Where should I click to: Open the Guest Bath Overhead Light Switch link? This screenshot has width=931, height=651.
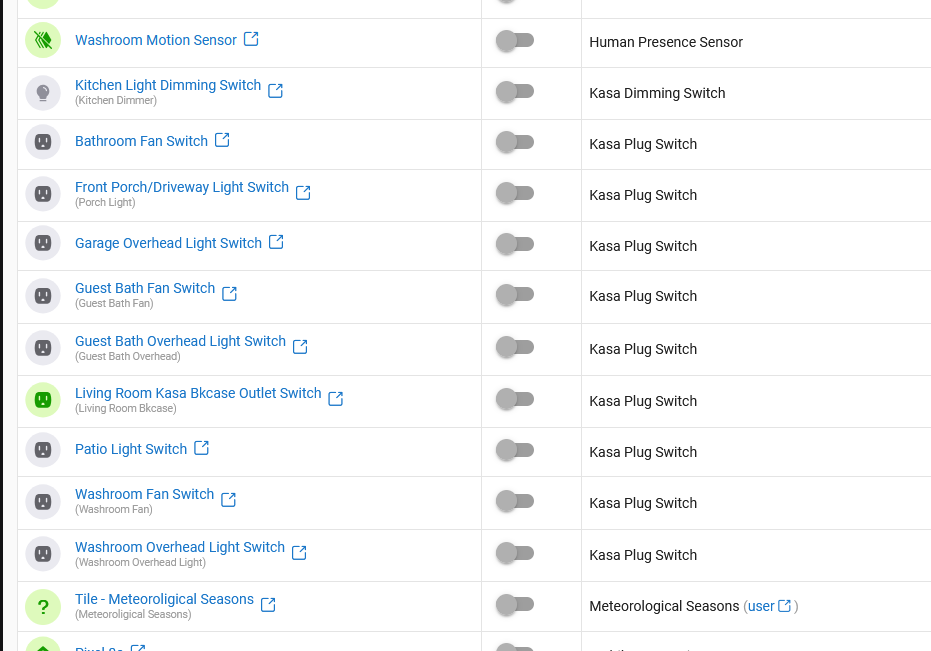(x=180, y=341)
